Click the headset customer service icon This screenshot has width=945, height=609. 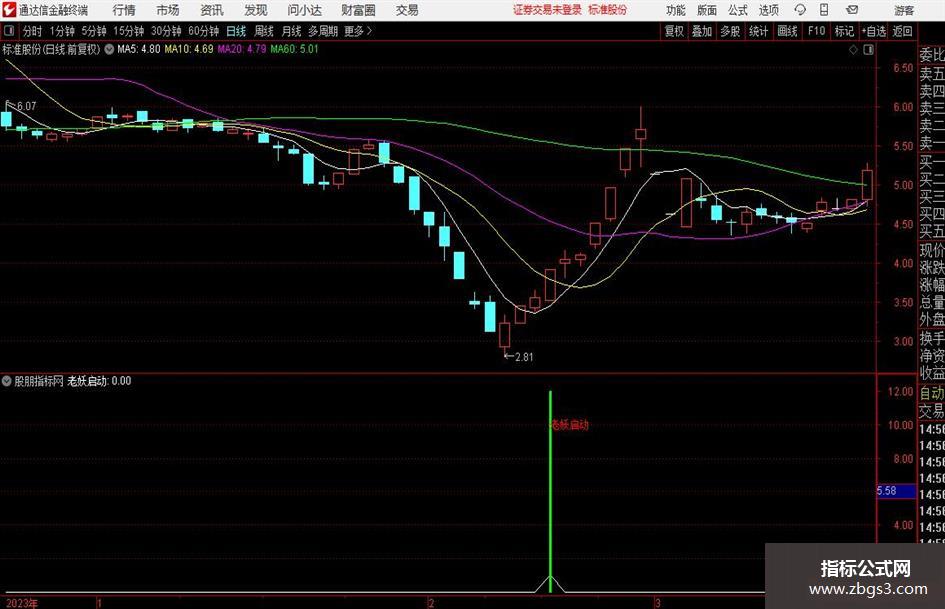tap(800, 10)
